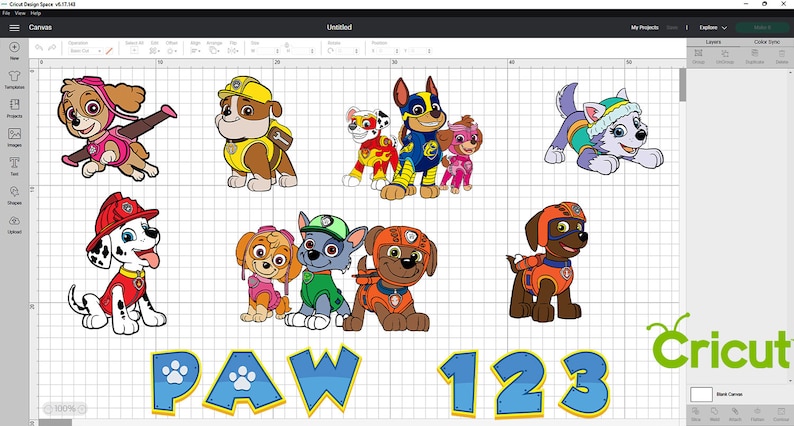Select the yellow Rubble bulldog image
The height and width of the screenshot is (426, 794).
click(256, 134)
